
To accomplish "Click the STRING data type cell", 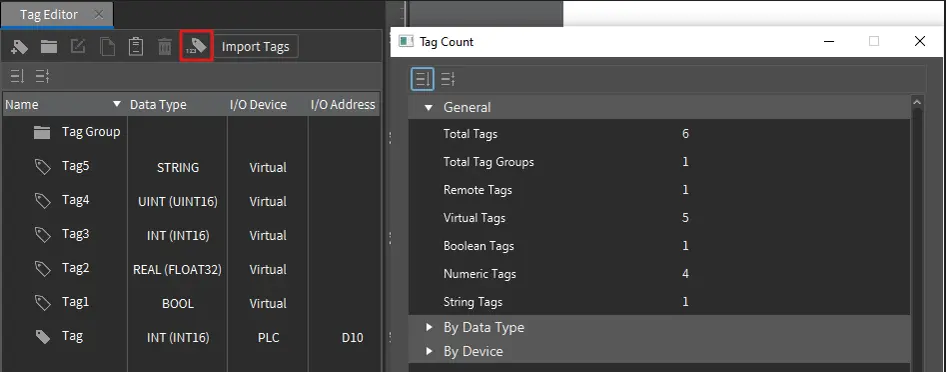I will pos(177,168).
